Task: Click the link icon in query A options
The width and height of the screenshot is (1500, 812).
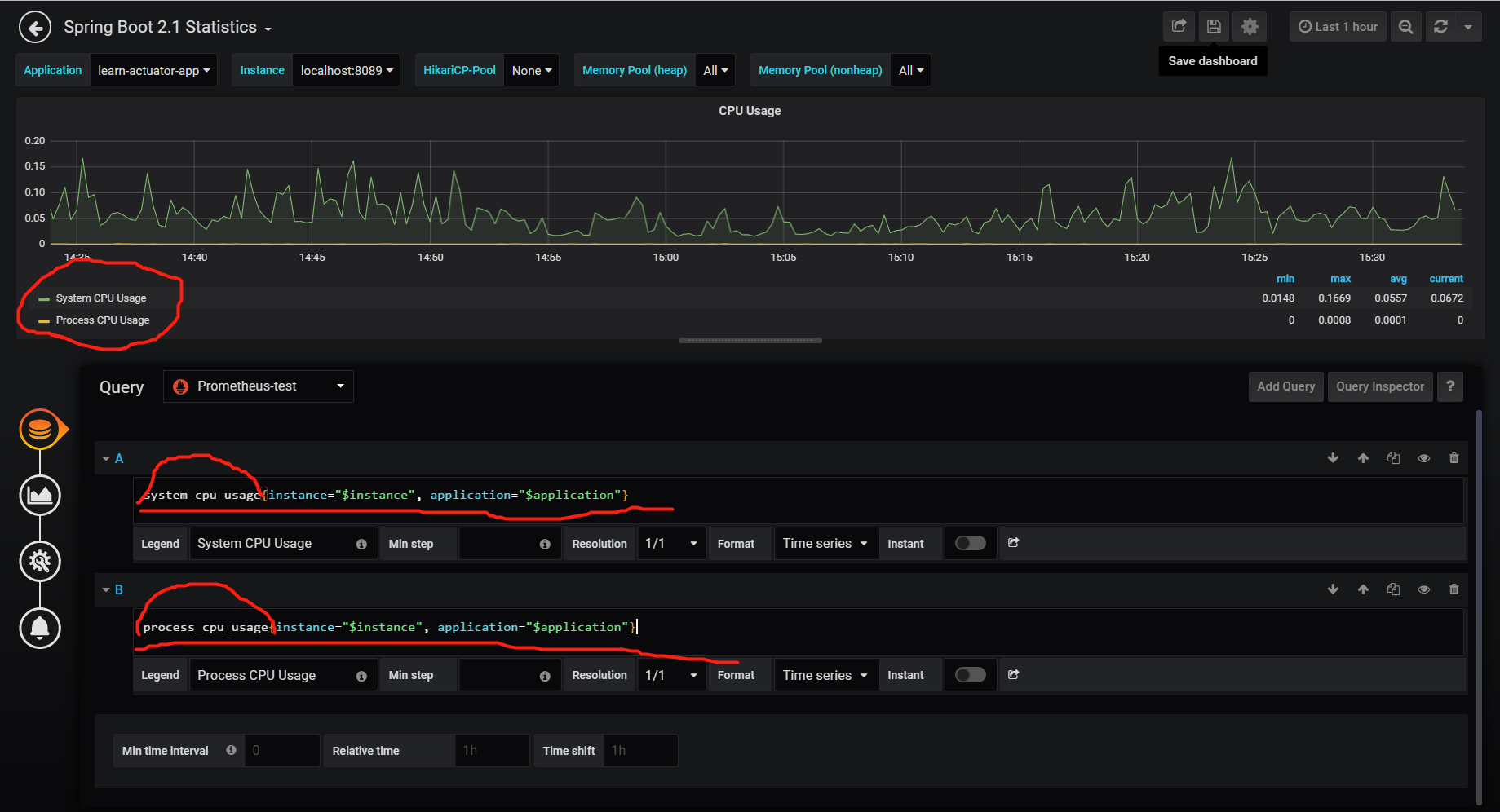Action: coord(1014,543)
